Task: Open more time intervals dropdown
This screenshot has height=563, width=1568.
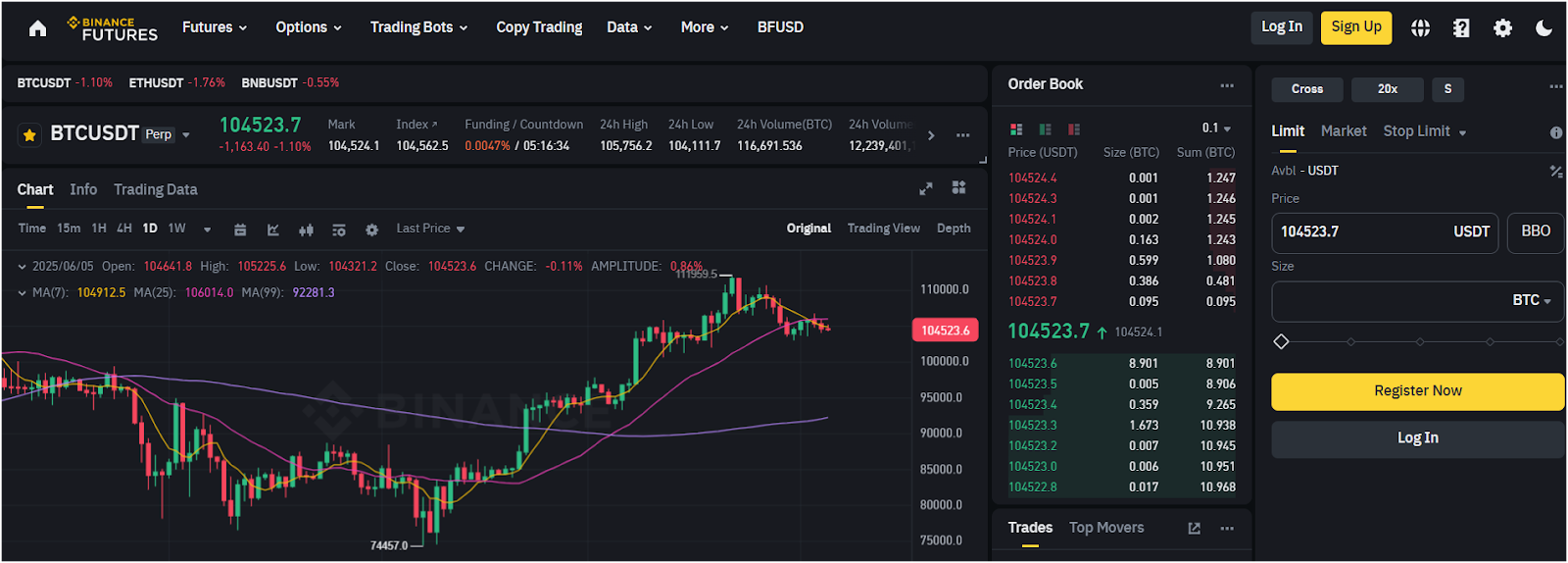Action: tap(207, 230)
